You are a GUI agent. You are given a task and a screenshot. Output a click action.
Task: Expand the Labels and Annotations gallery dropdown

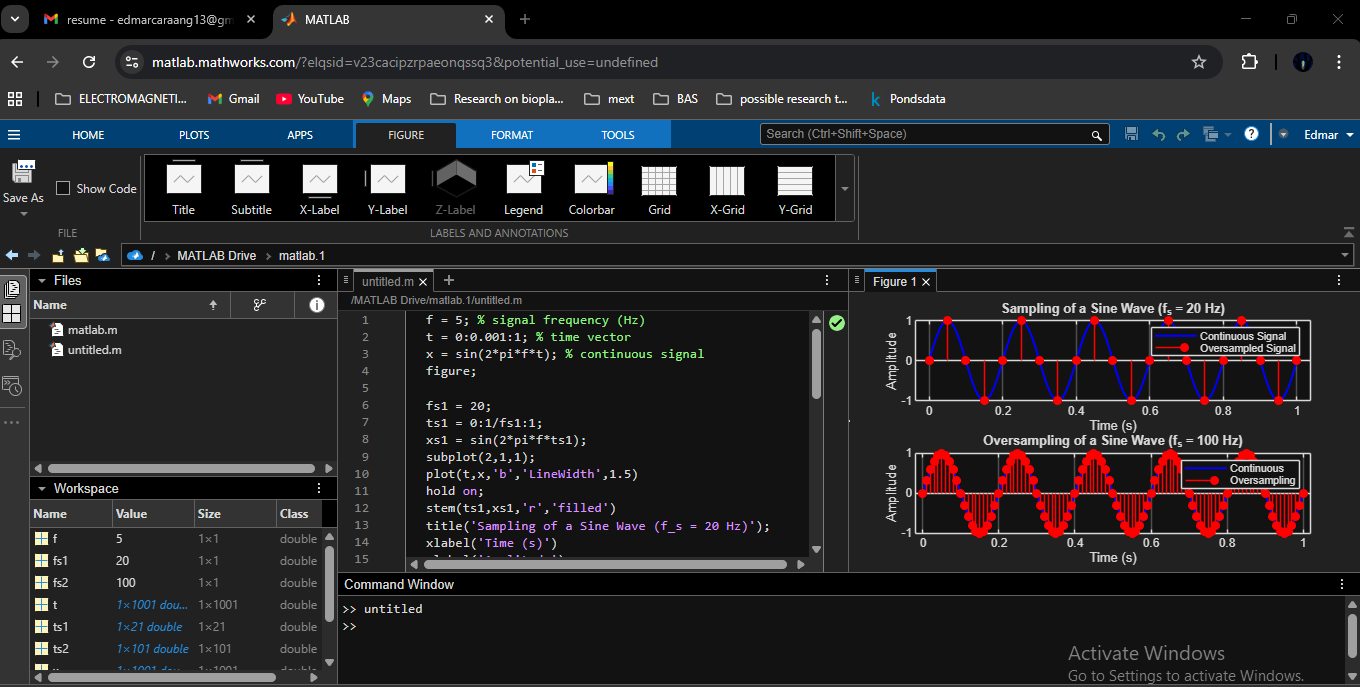pyautogui.click(x=845, y=188)
